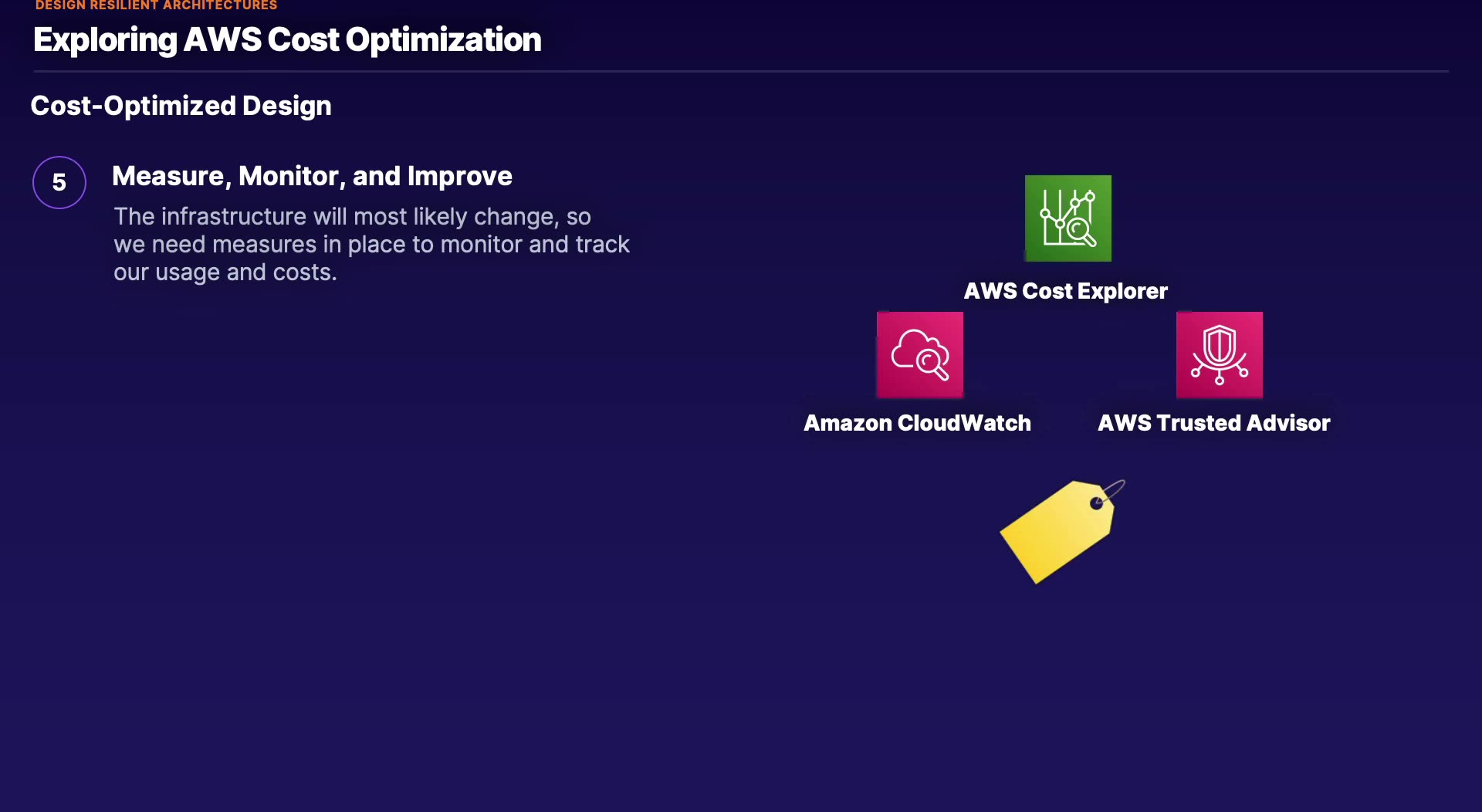Viewport: 1482px width, 812px height.
Task: Click the "DESIGN RESILIENT ARCHITECTURES" section header
Action: coord(156,5)
